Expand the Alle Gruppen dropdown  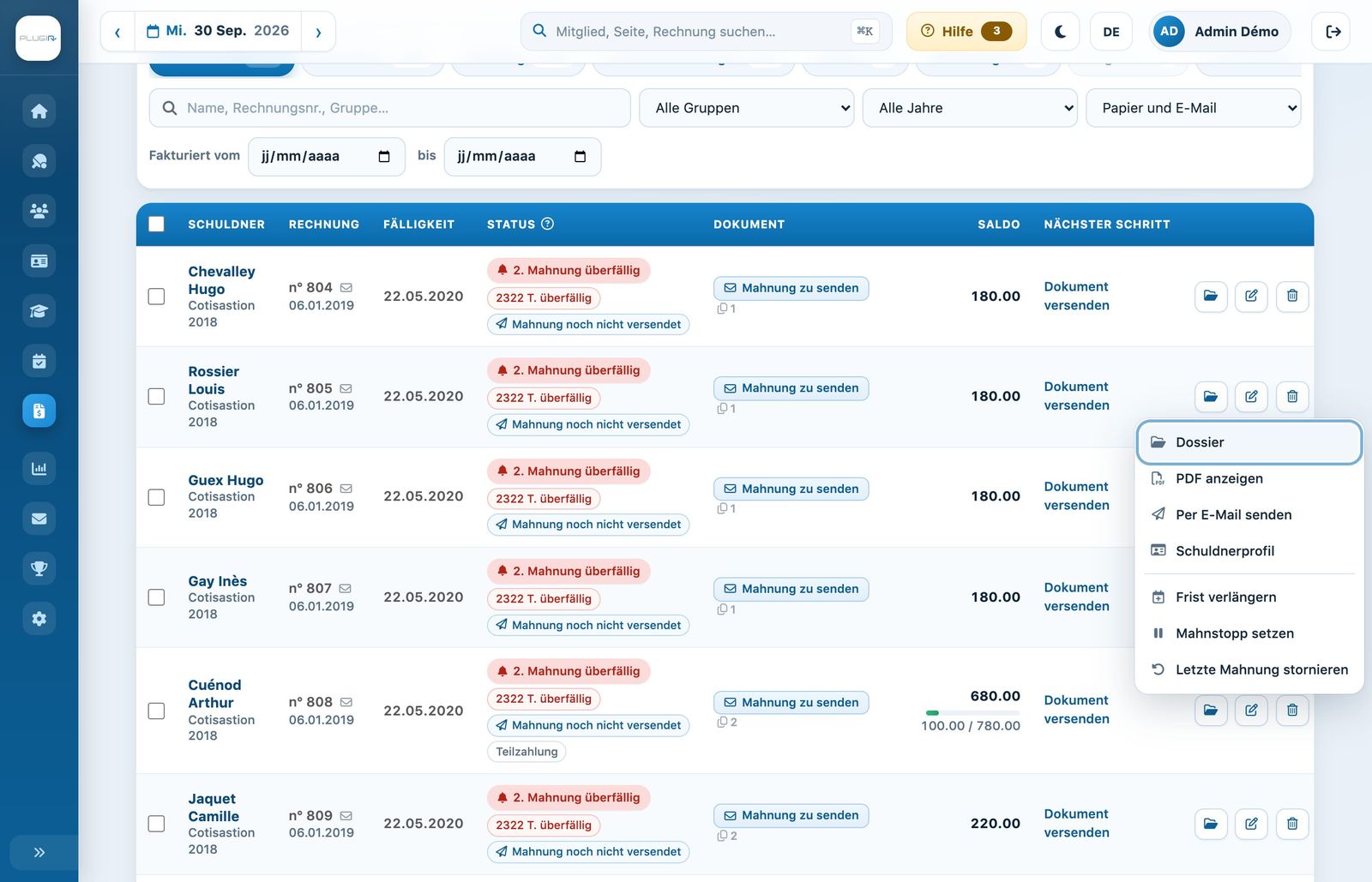pyautogui.click(x=746, y=108)
